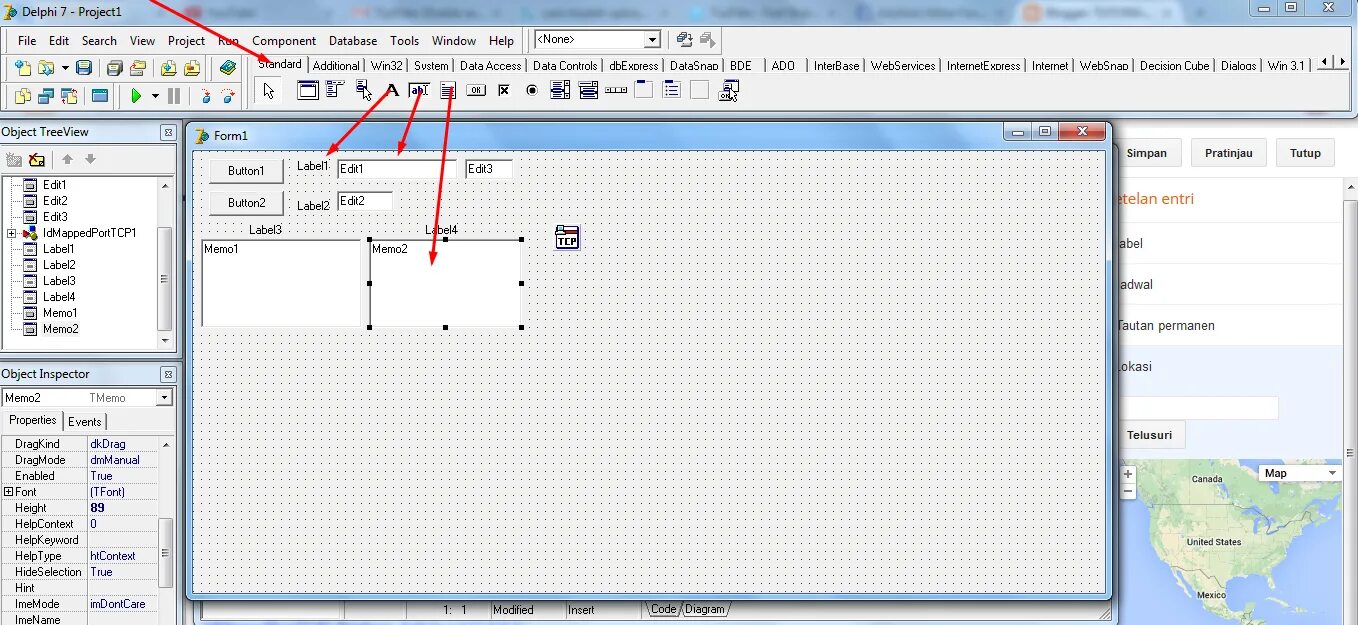Expand the Font property in Object Inspector

pyautogui.click(x=8, y=492)
